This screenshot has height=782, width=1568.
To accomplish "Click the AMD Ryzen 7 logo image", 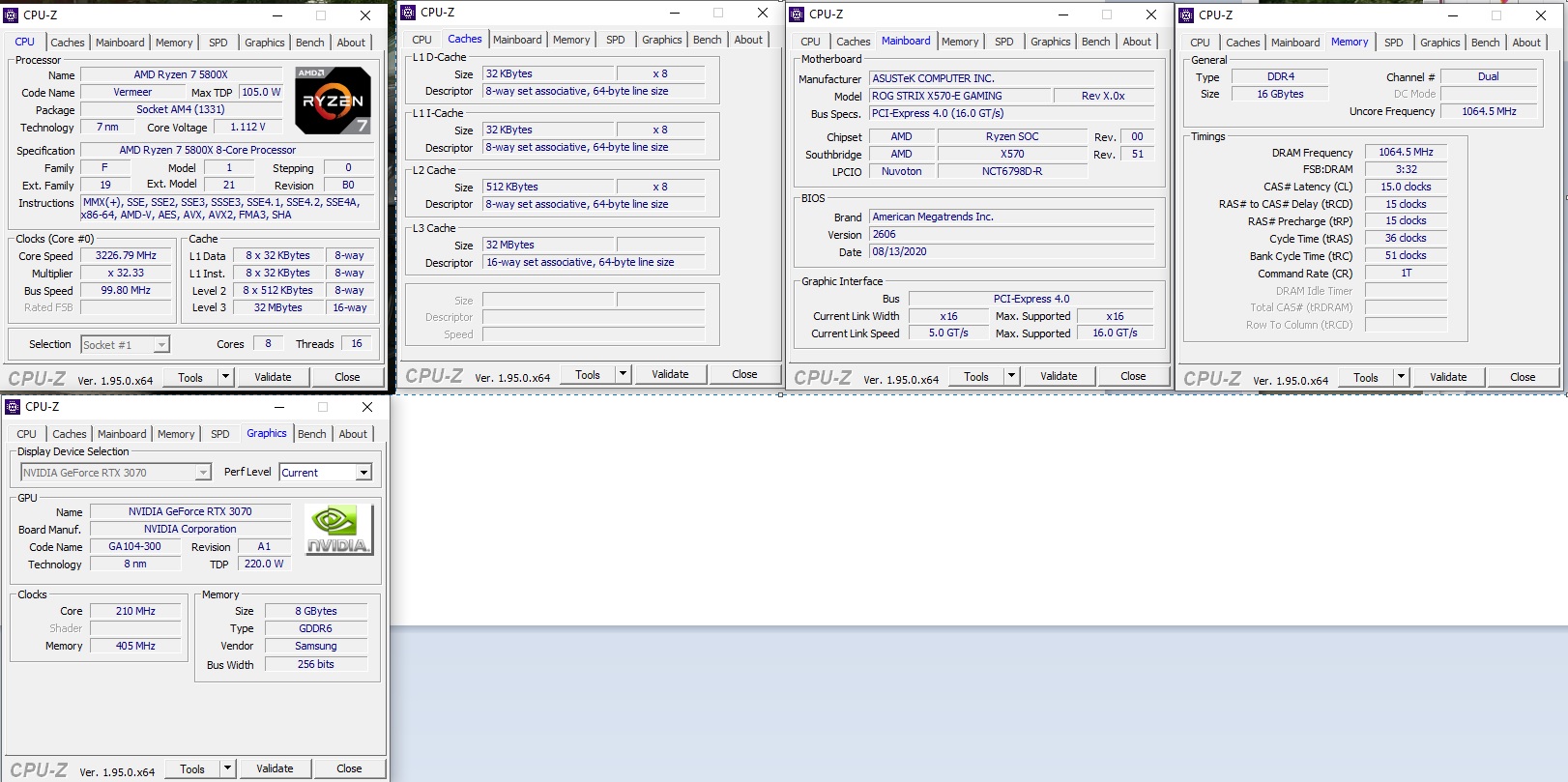I will pos(333,100).
